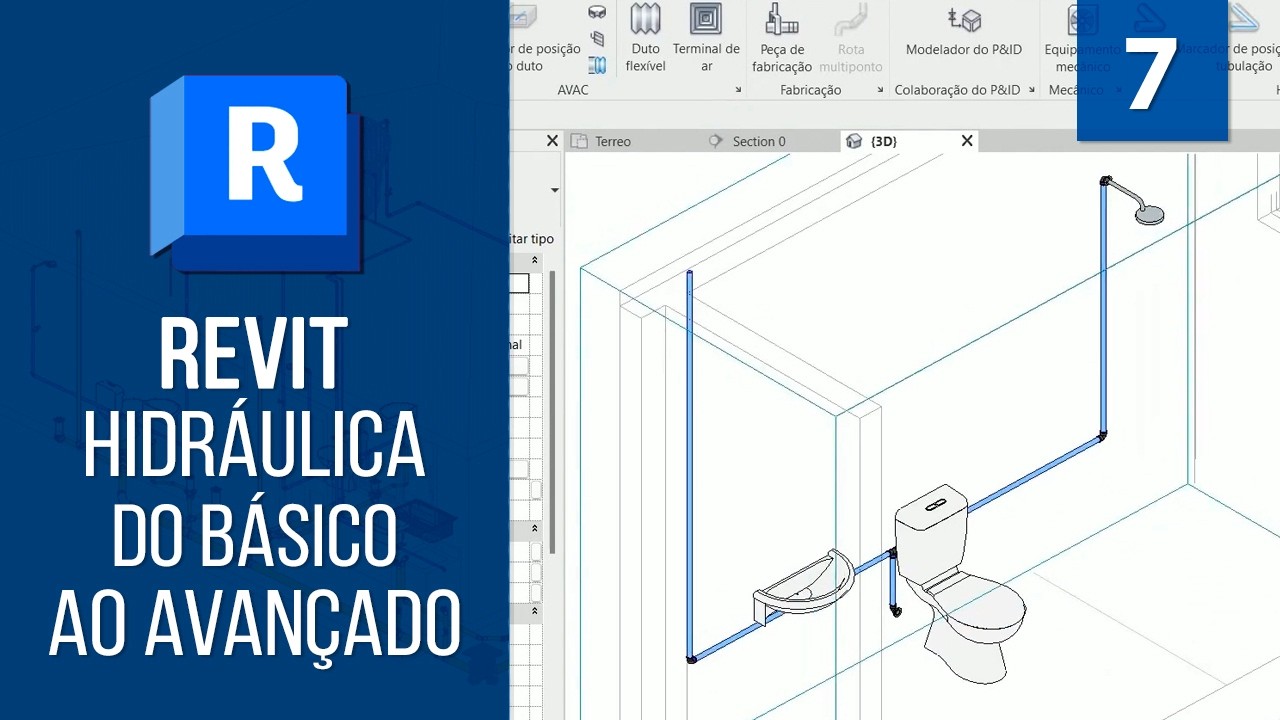Select the lavatory sink in 3D view
The image size is (1280, 720).
click(804, 590)
